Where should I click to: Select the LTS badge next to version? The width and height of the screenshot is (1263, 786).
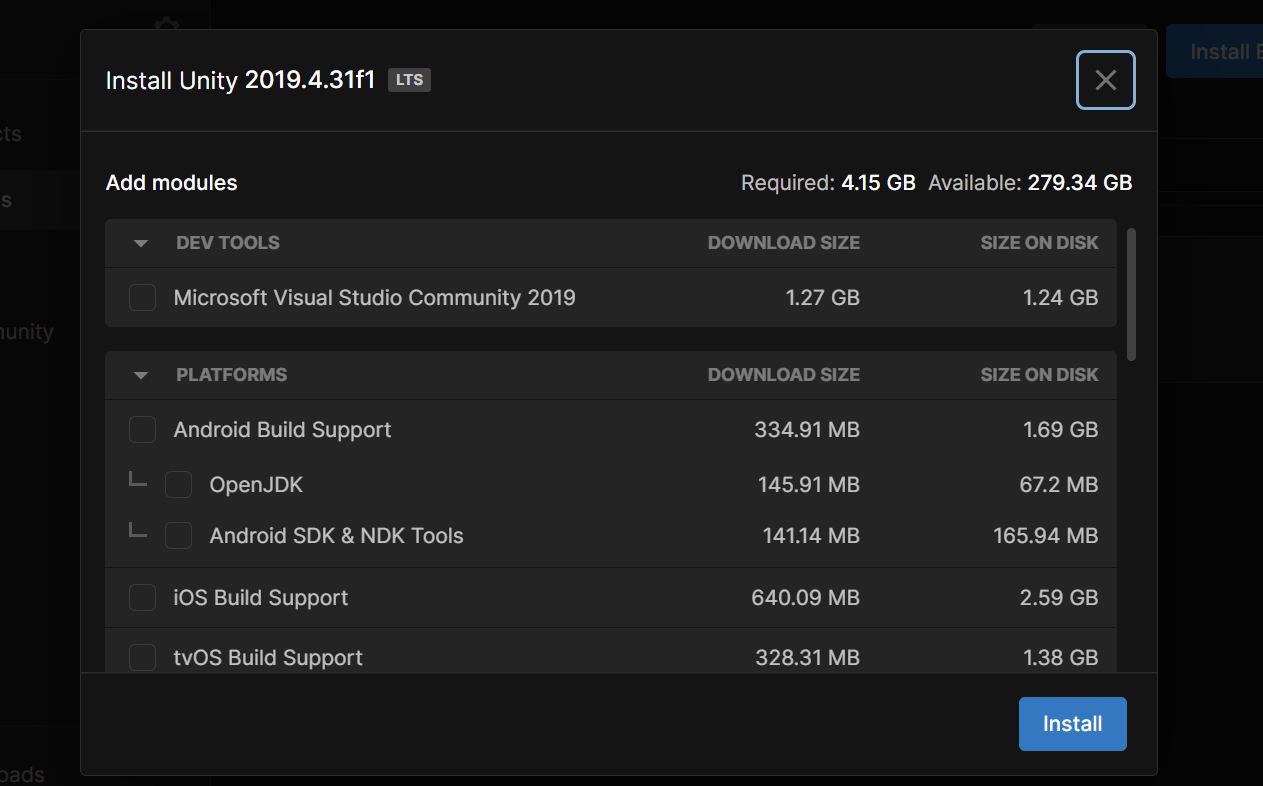pyautogui.click(x=409, y=79)
